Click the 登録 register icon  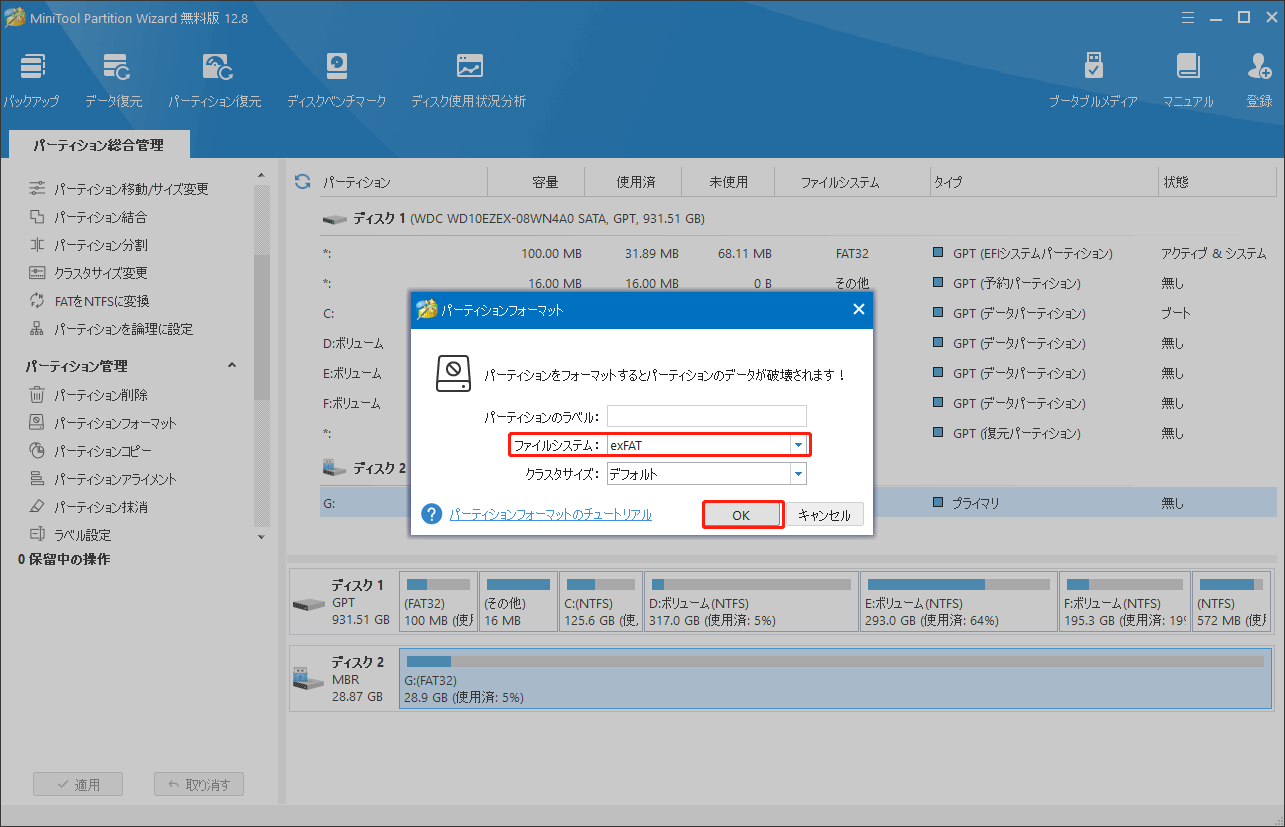point(1259,80)
